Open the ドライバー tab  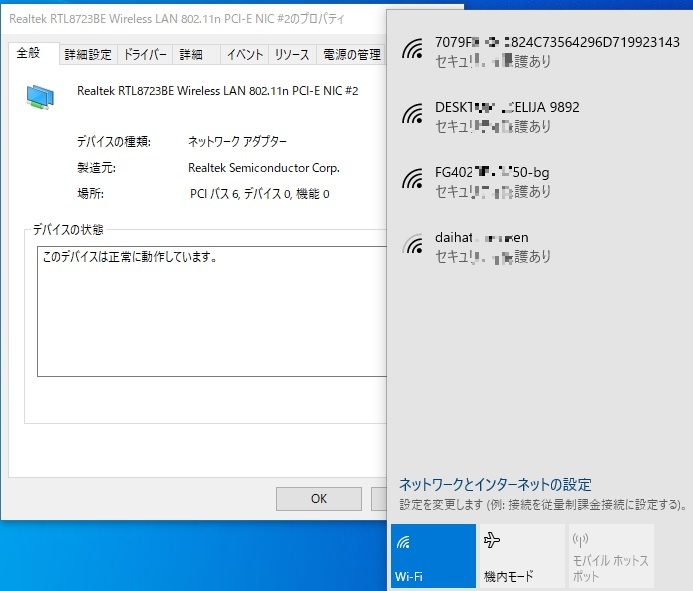[145, 55]
